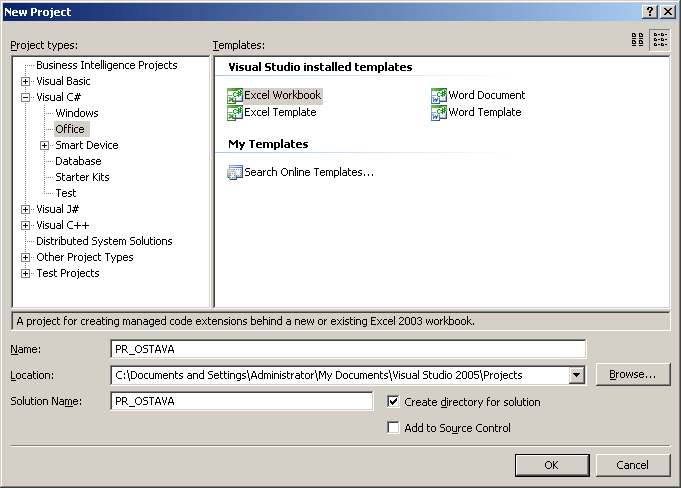The height and width of the screenshot is (488, 681).
Task: Close the New Project dialog
Action: click(668, 12)
